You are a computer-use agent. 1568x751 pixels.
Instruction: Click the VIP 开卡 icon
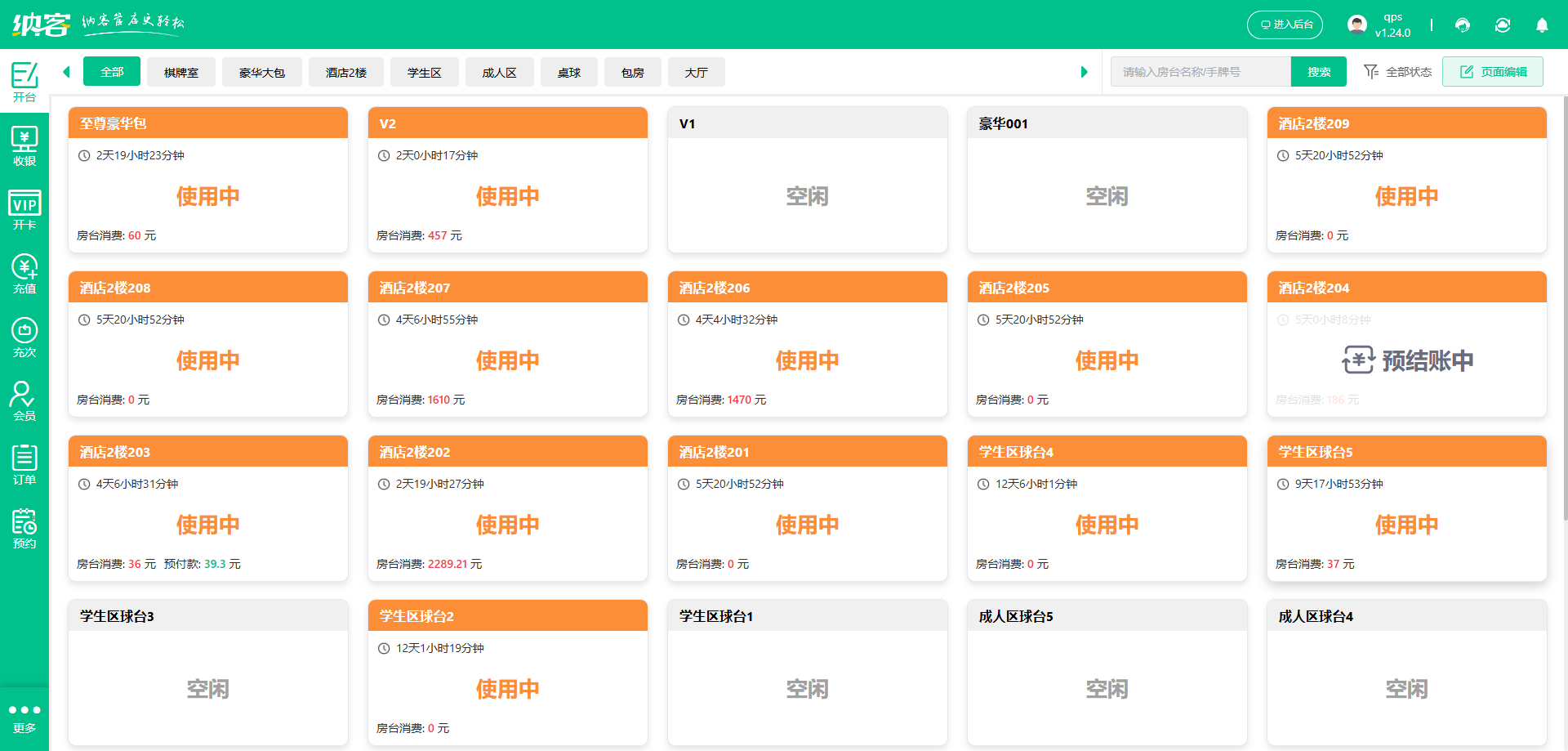pos(24,210)
